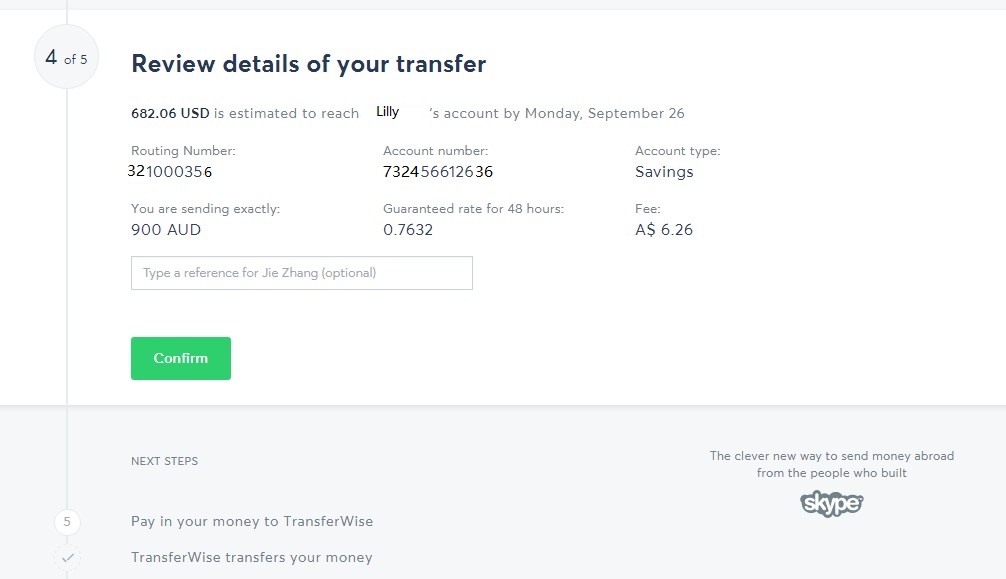Click the recipient name Lilly

coord(388,112)
